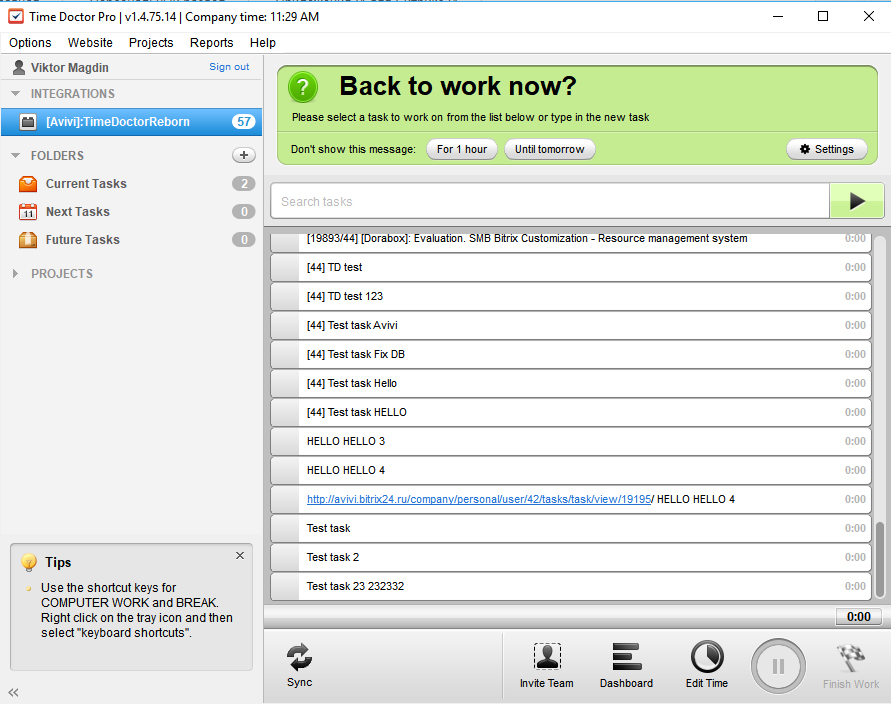The height and width of the screenshot is (704, 891).
Task: Click Time Doctor app logo in title bar
Action: pos(16,16)
